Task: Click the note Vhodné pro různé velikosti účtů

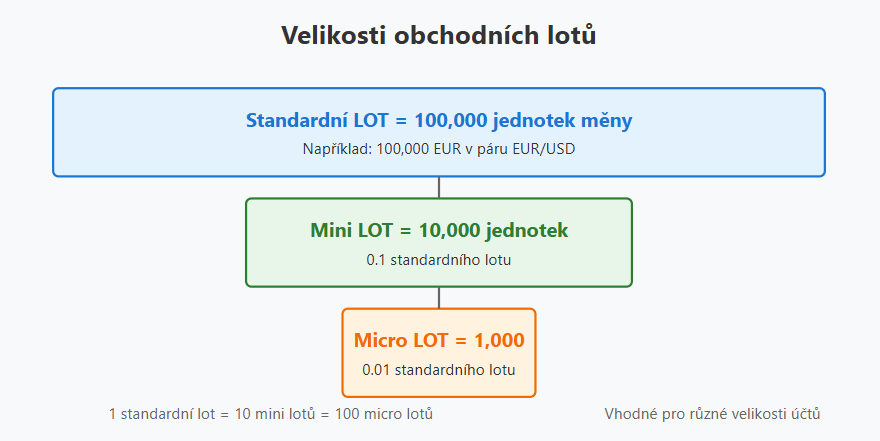Action: pos(712,414)
